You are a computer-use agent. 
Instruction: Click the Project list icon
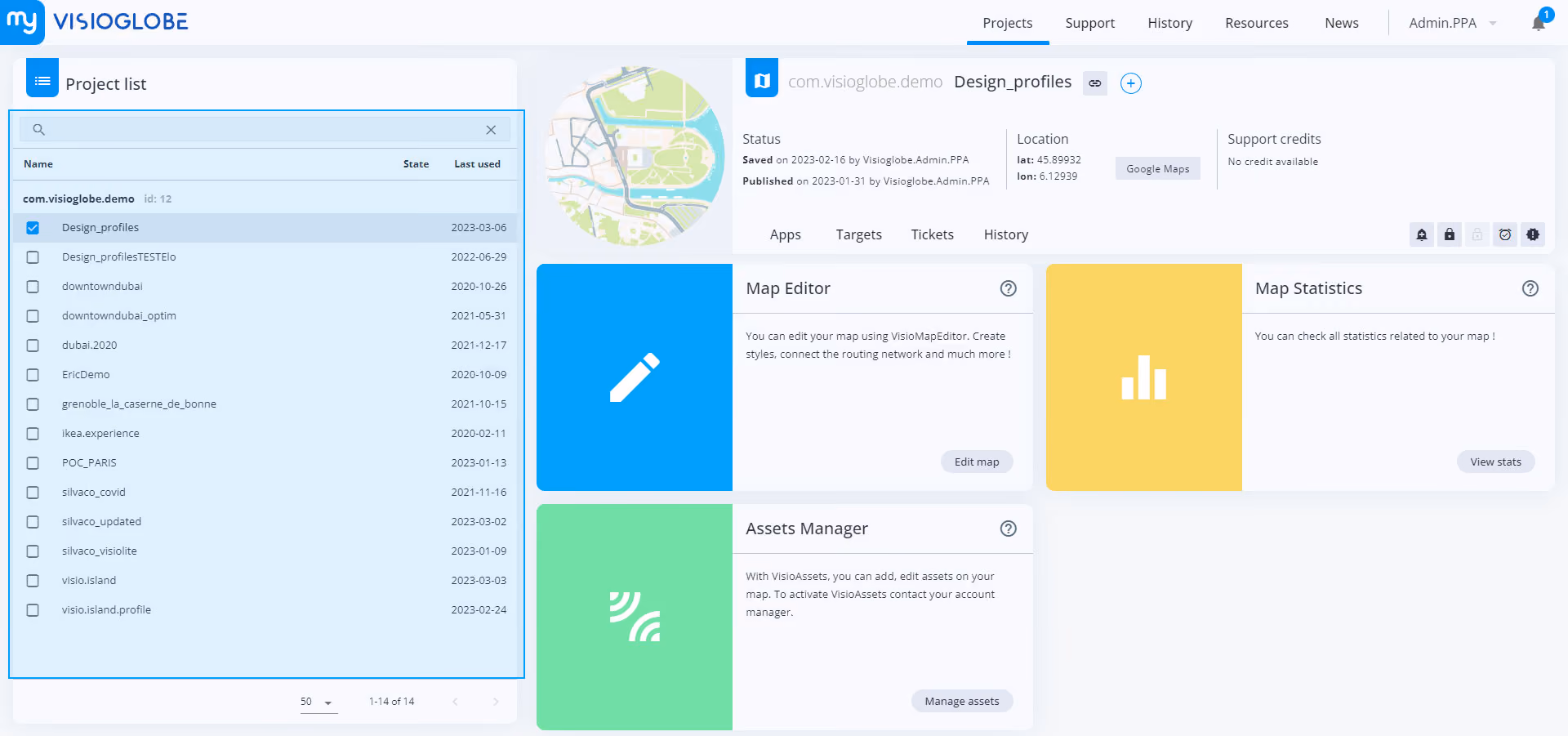coord(42,78)
